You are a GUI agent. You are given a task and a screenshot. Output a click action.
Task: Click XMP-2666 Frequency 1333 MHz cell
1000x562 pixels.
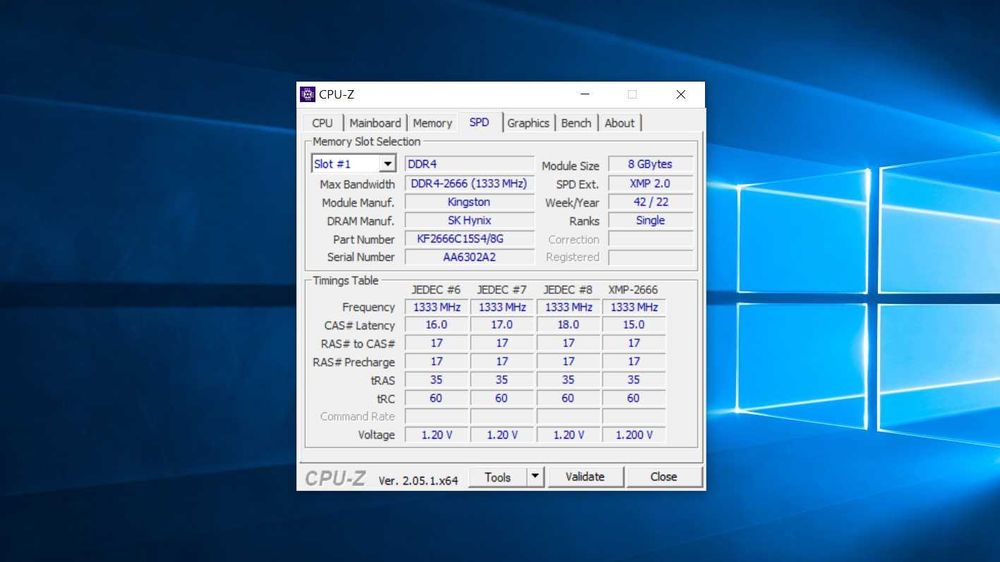tap(633, 307)
